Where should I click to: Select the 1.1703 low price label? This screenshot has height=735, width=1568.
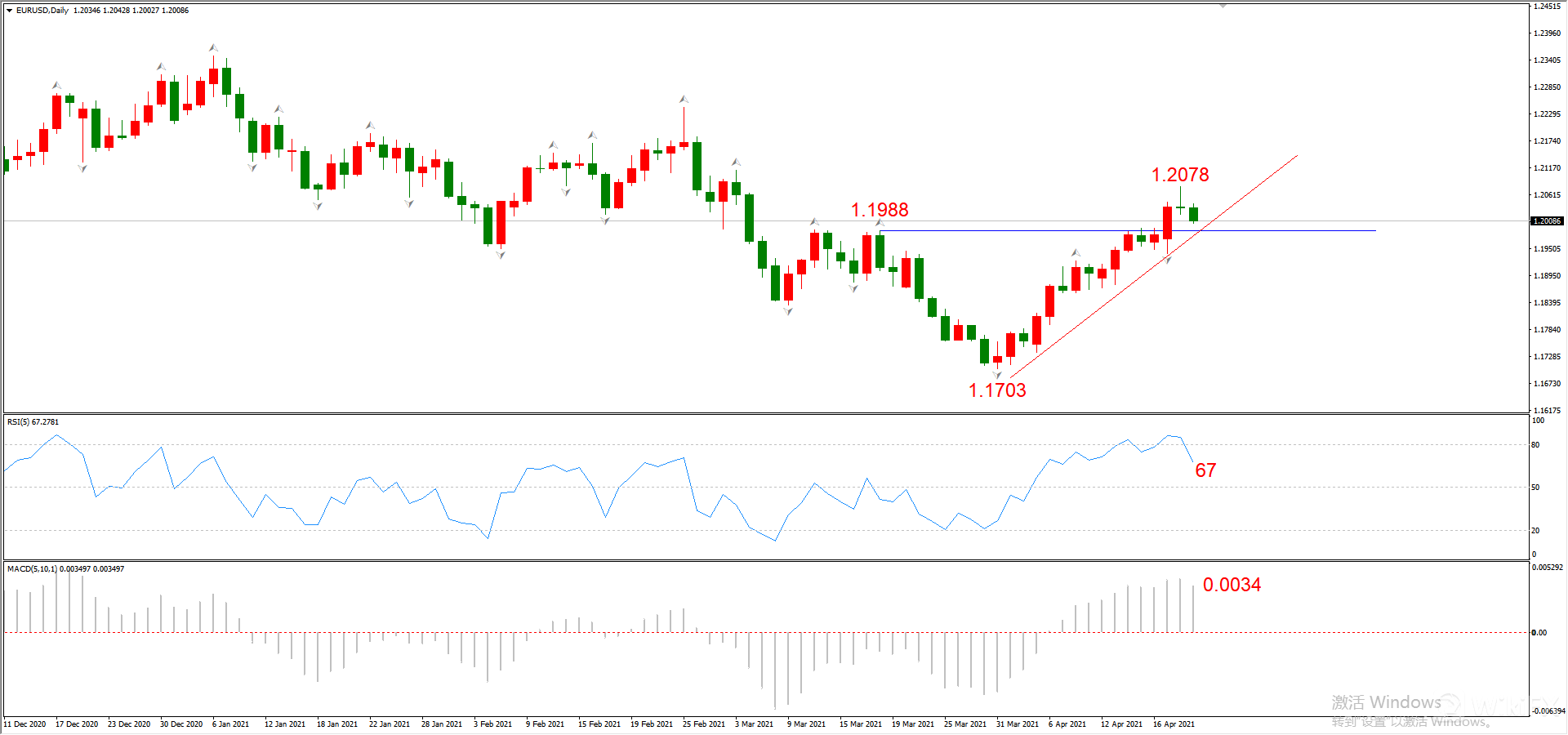click(996, 390)
